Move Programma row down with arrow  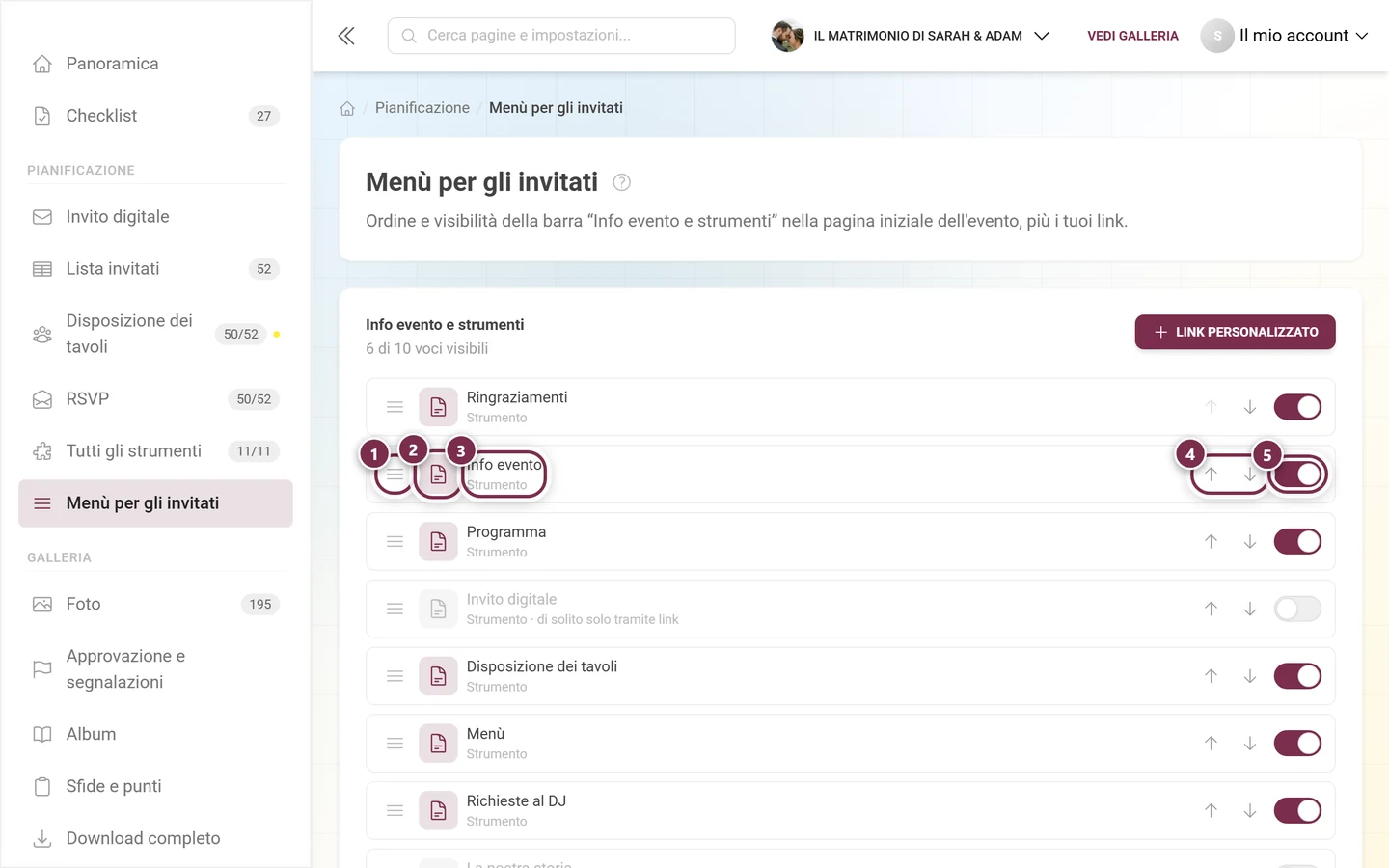tap(1249, 542)
